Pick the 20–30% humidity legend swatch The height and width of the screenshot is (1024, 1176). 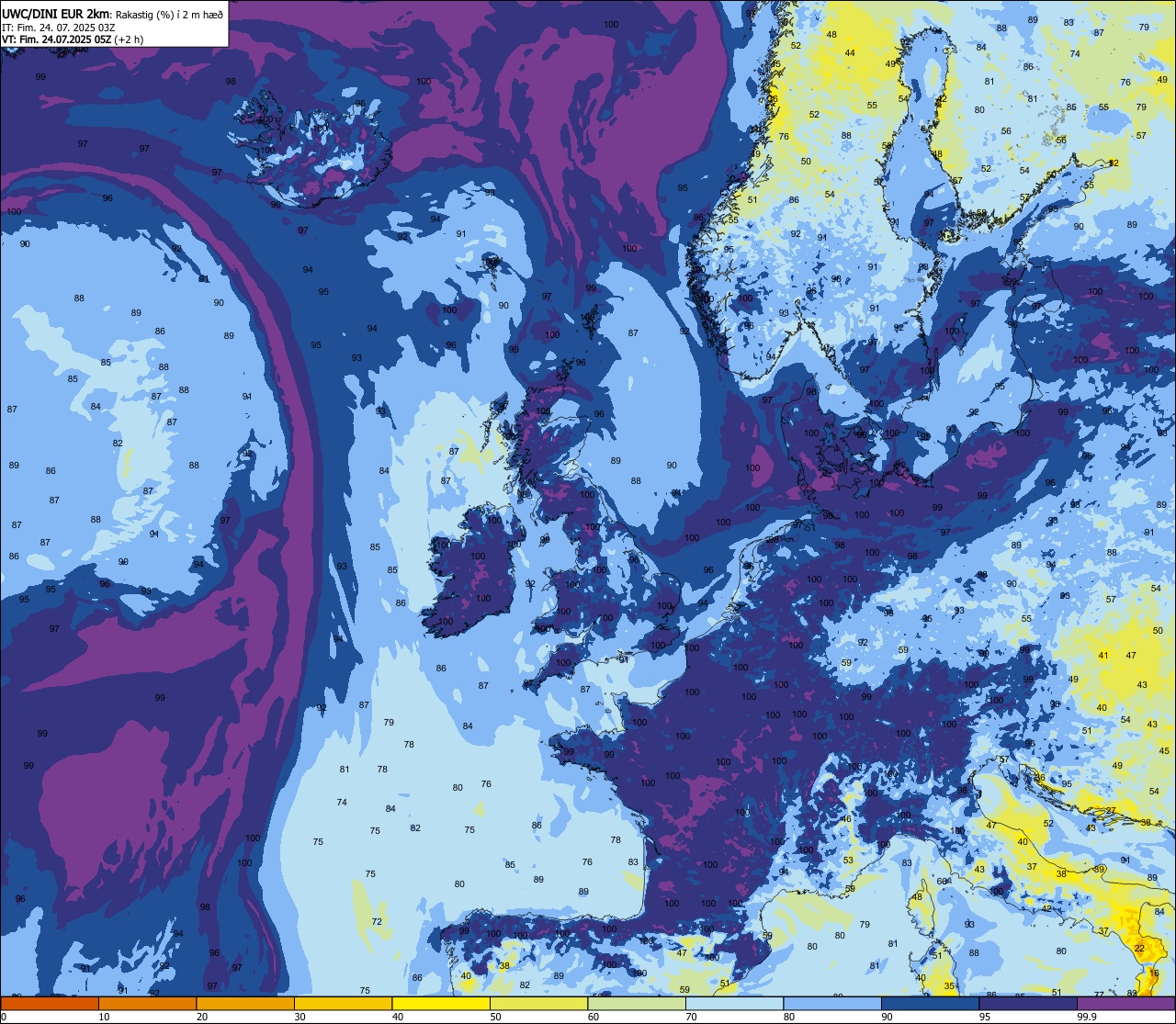click(x=245, y=1003)
